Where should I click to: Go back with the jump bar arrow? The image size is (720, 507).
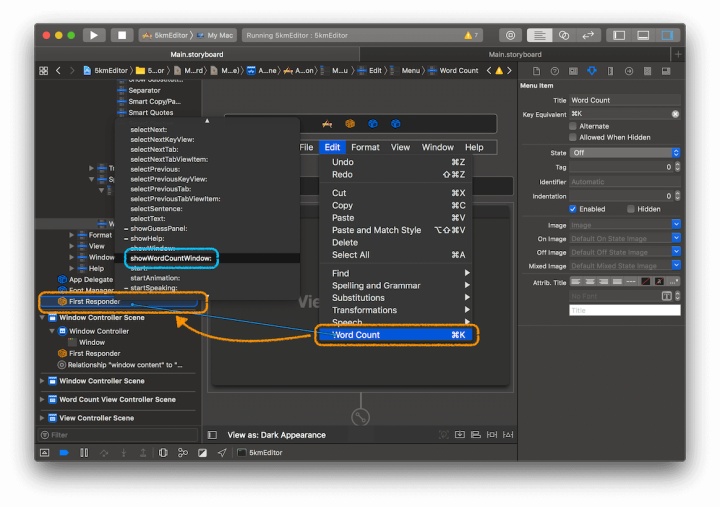[58, 71]
